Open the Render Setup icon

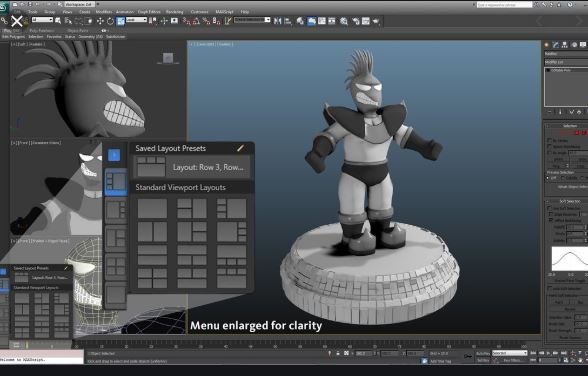pyautogui.click(x=356, y=21)
